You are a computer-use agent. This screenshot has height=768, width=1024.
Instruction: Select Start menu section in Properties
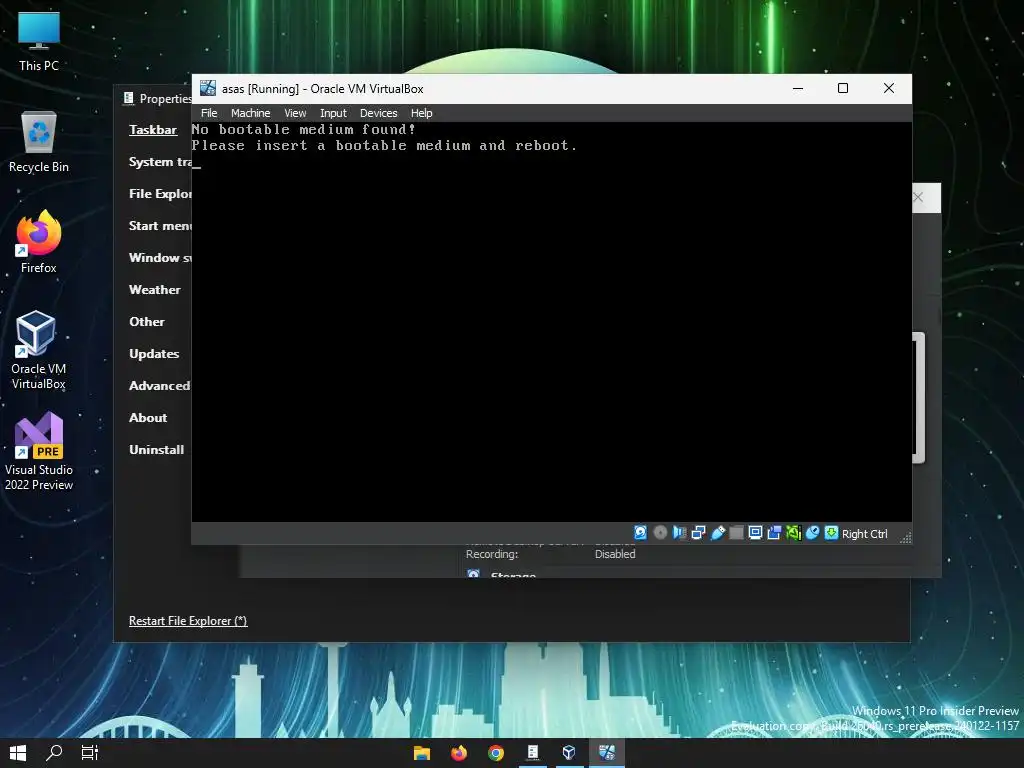tap(160, 225)
